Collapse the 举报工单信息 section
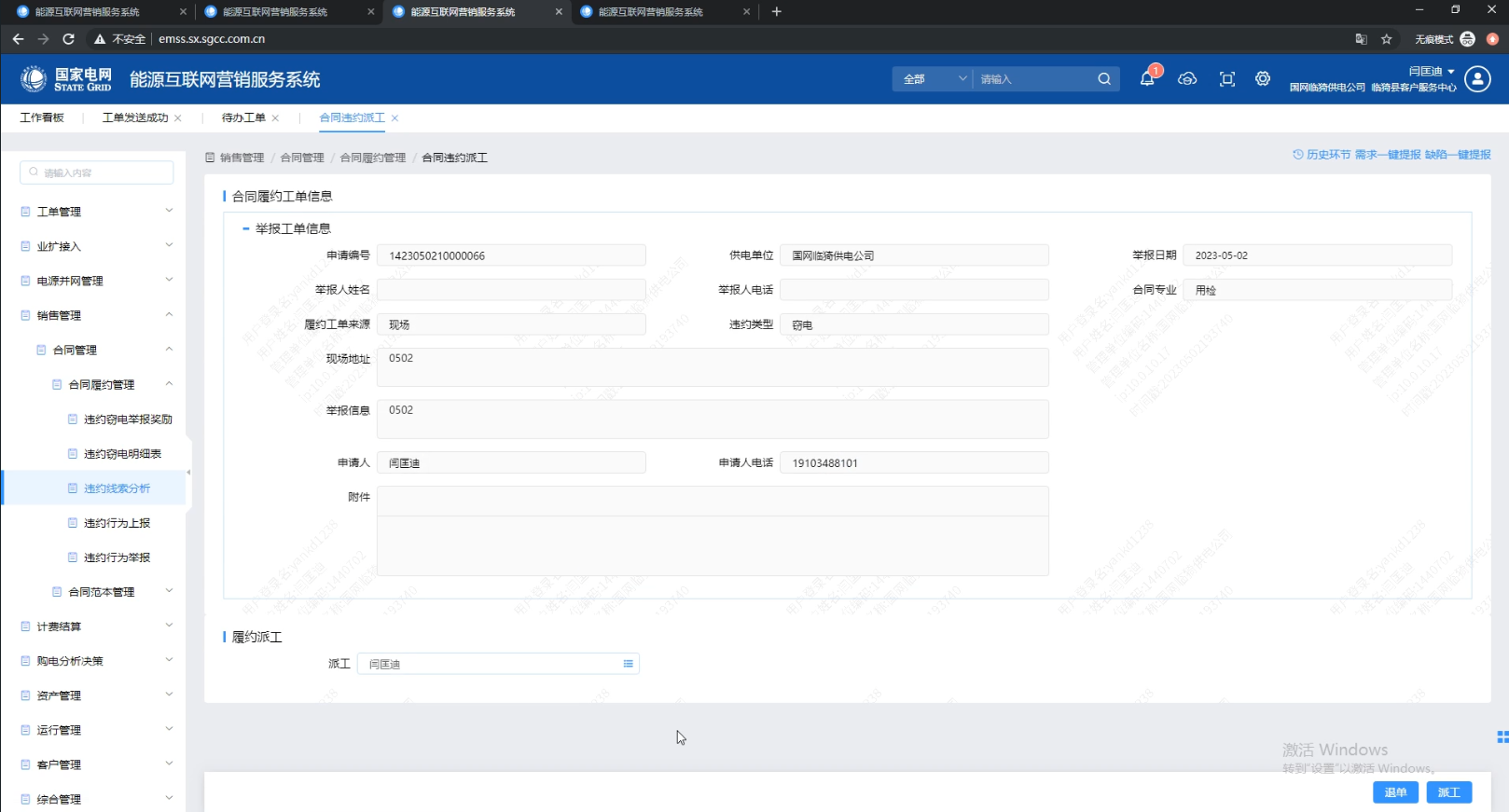 click(246, 228)
